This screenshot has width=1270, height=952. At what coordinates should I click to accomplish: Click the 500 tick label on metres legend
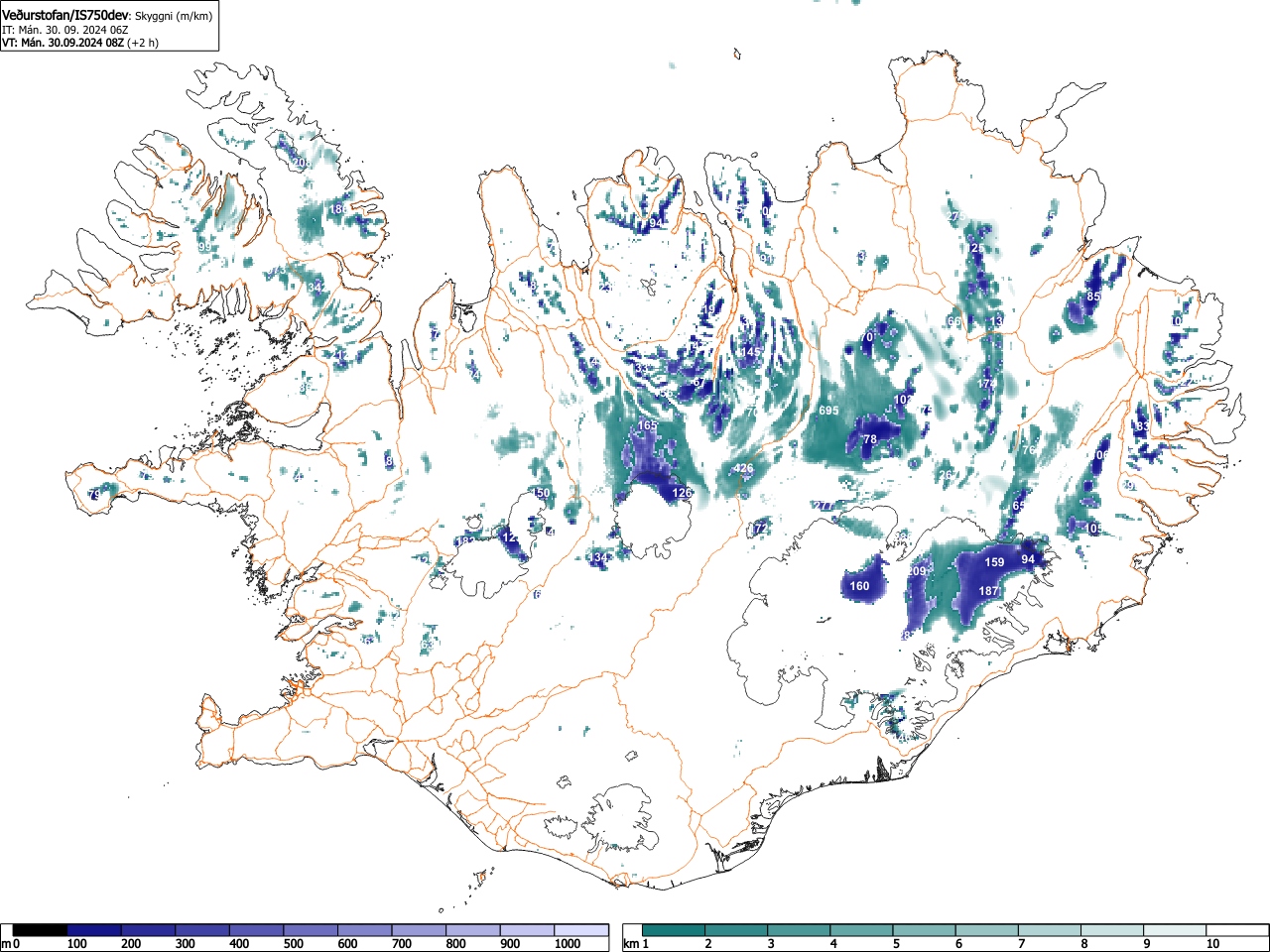tap(293, 944)
